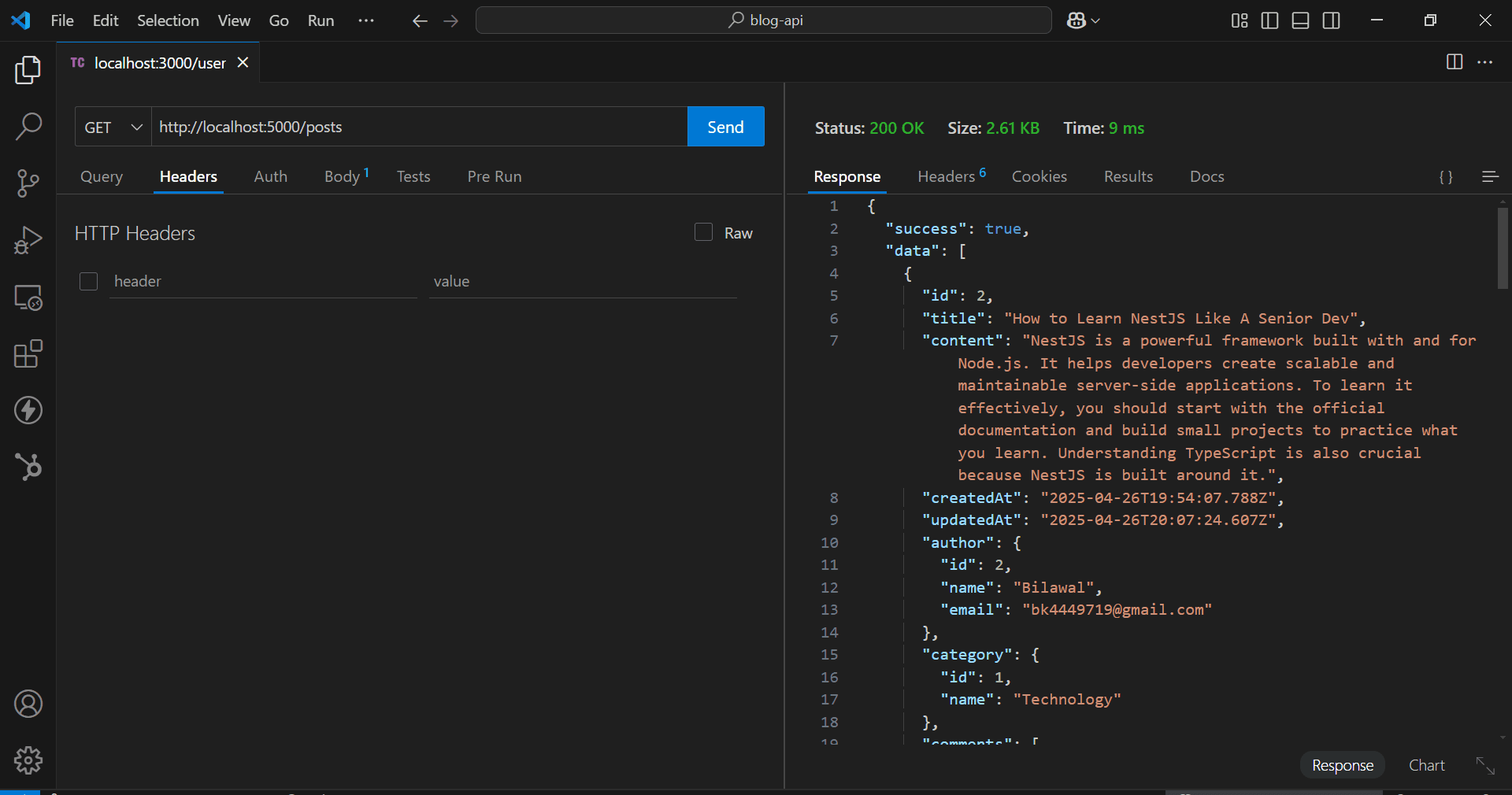1512x795 pixels.
Task: Select the Response view button at bottom
Action: click(1343, 765)
